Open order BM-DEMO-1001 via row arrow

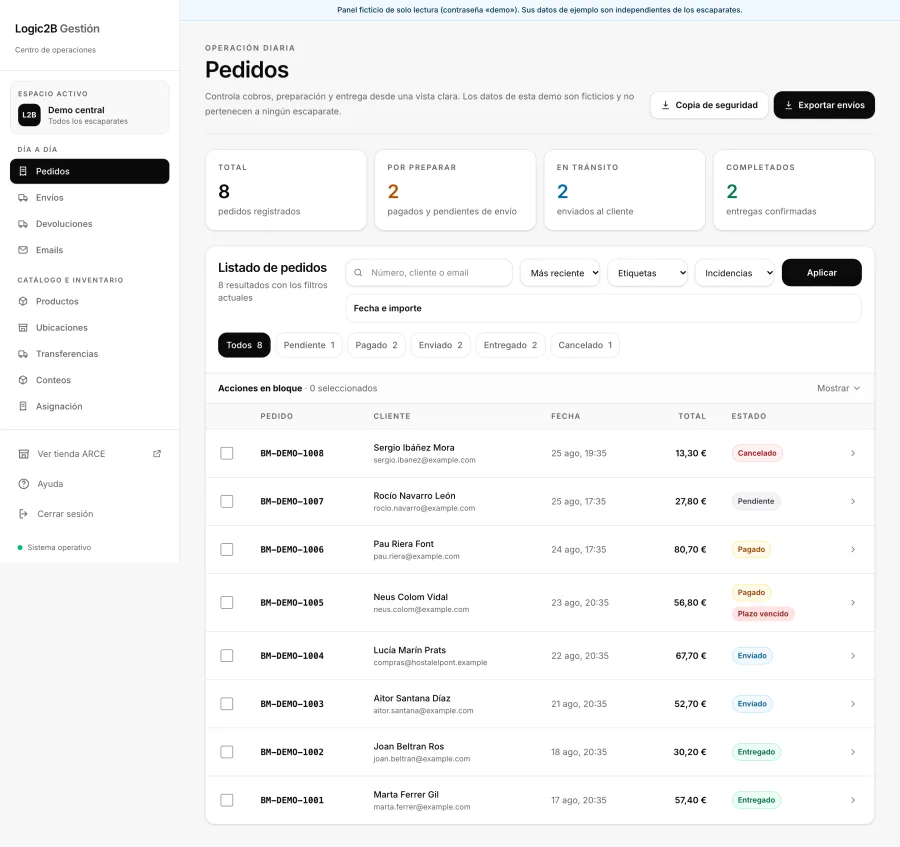coord(853,800)
